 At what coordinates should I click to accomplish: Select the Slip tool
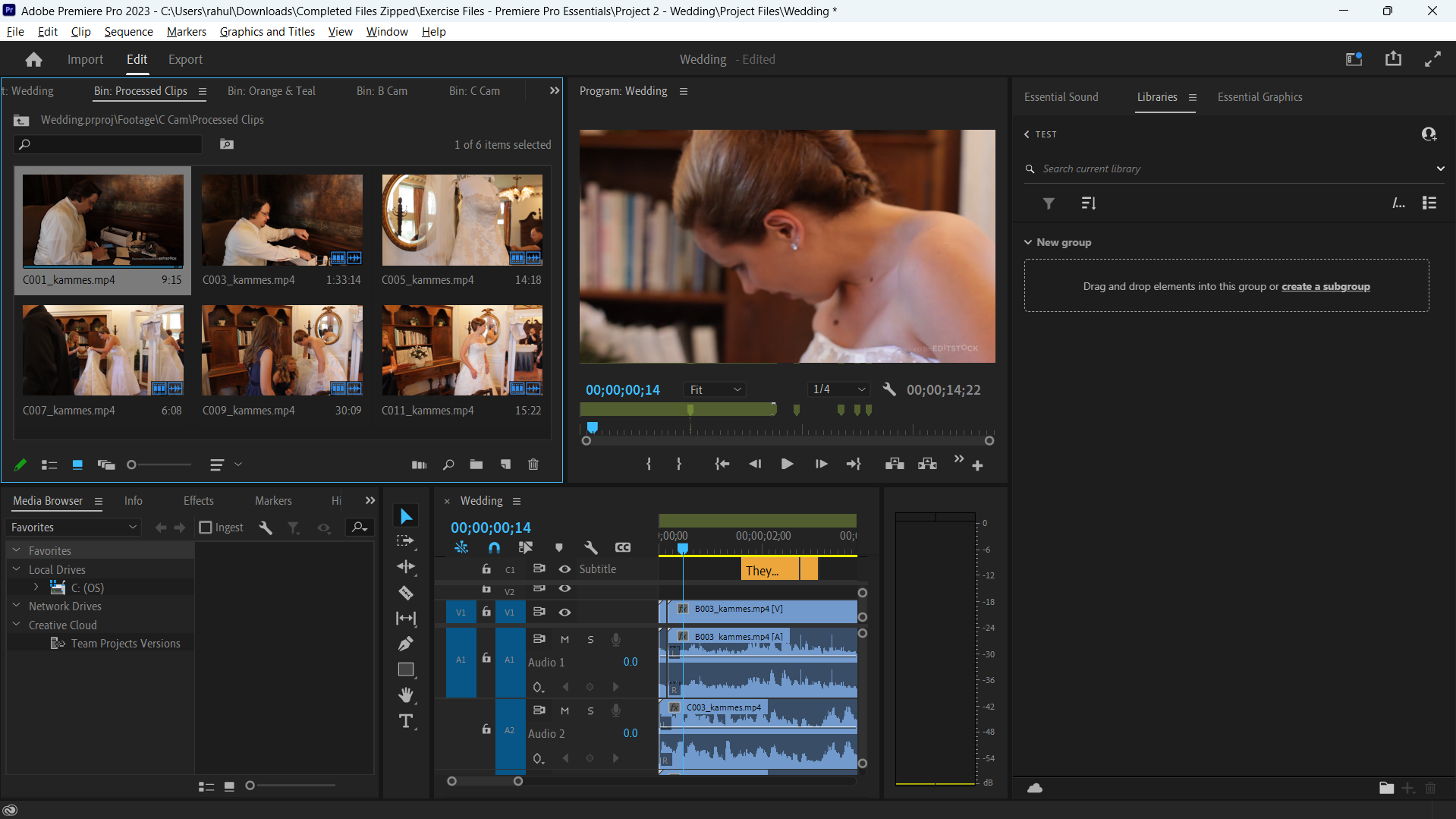(406, 619)
